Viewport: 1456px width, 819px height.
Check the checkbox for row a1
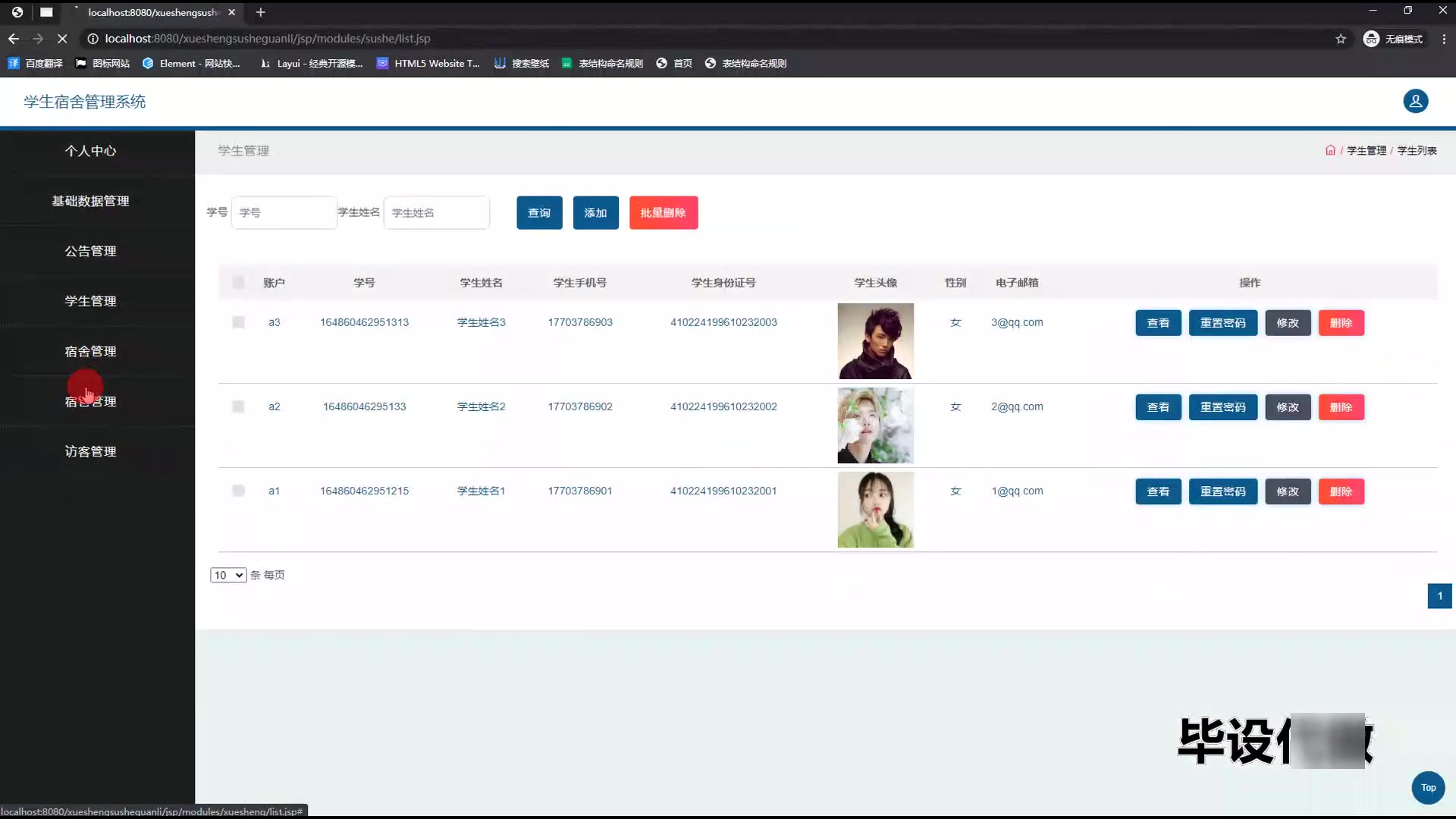click(x=238, y=491)
